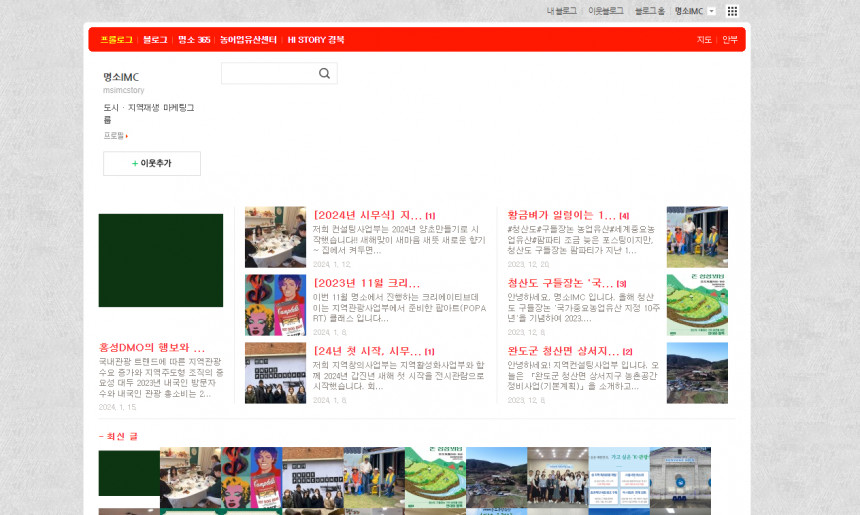Go to 내 블로그 in top bar

click(561, 11)
